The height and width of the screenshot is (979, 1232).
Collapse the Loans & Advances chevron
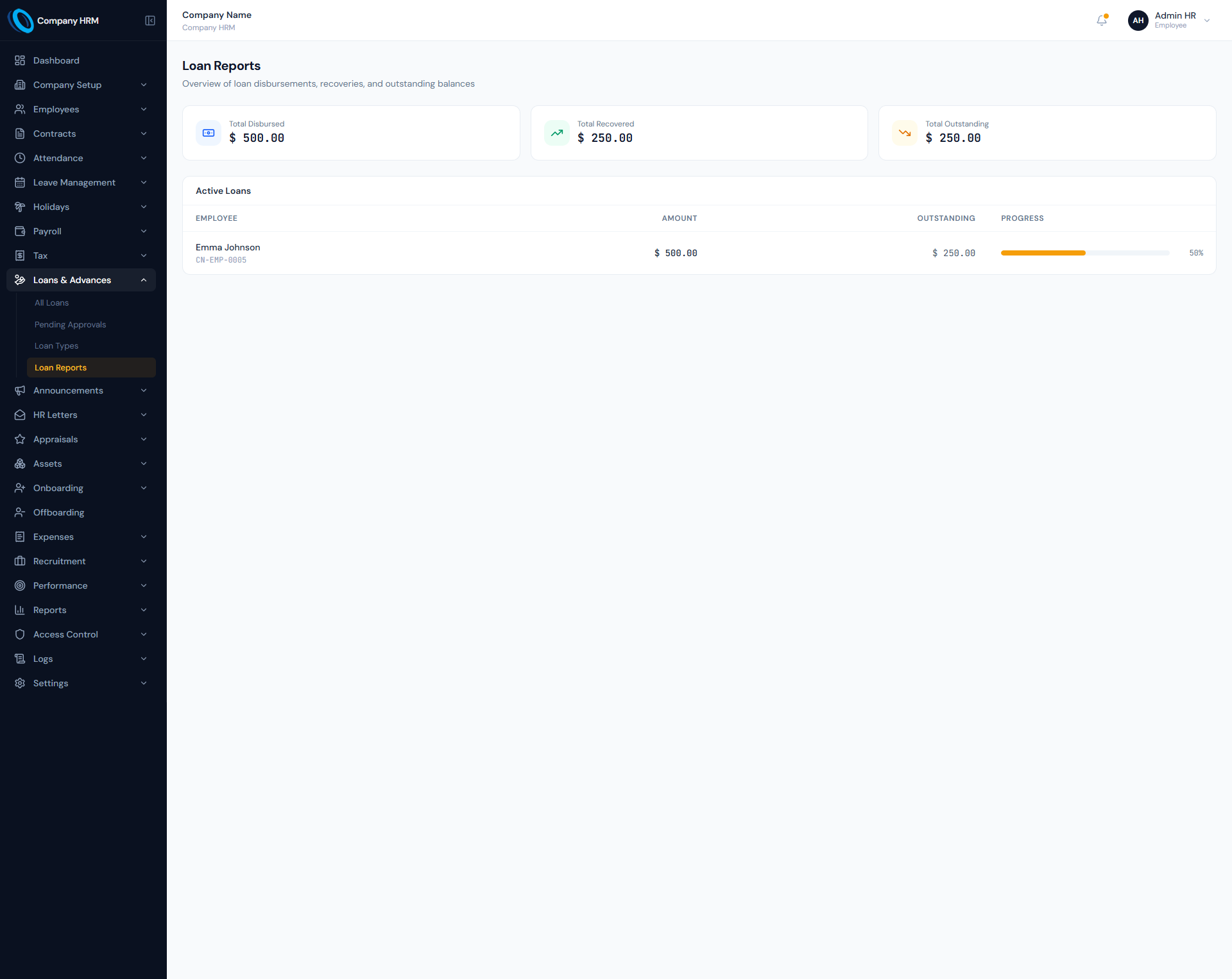tap(144, 280)
